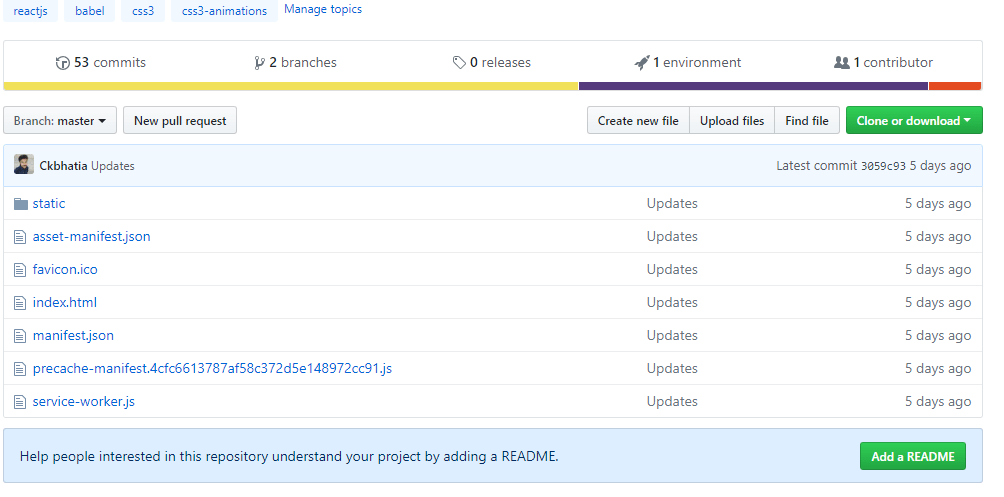Open latest commit hash 3059c93

coord(883,166)
